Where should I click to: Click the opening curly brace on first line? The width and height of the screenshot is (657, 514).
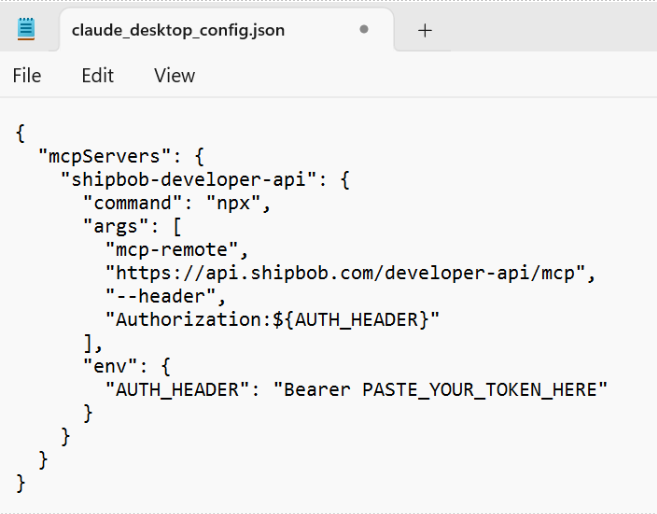coord(20,133)
